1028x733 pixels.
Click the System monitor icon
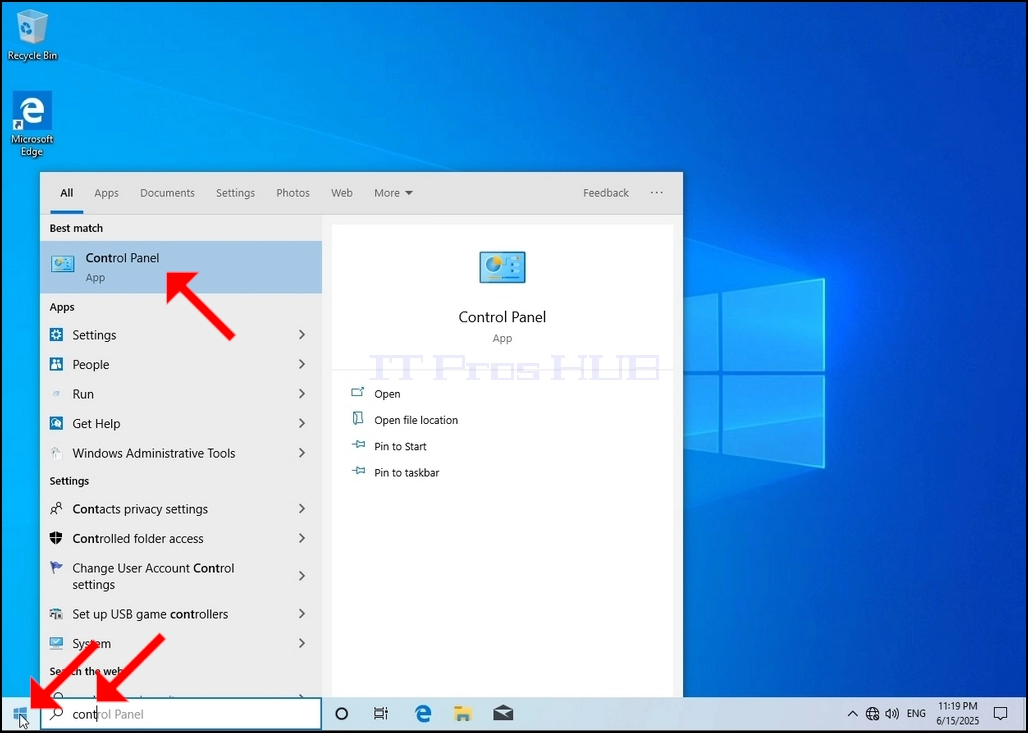(56, 643)
